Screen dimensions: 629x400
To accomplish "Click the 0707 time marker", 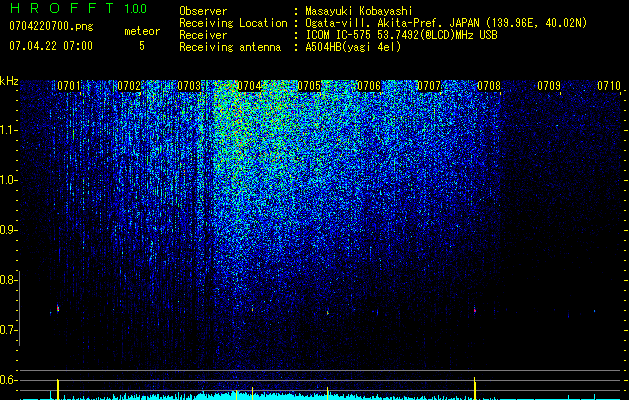I will [429, 86].
